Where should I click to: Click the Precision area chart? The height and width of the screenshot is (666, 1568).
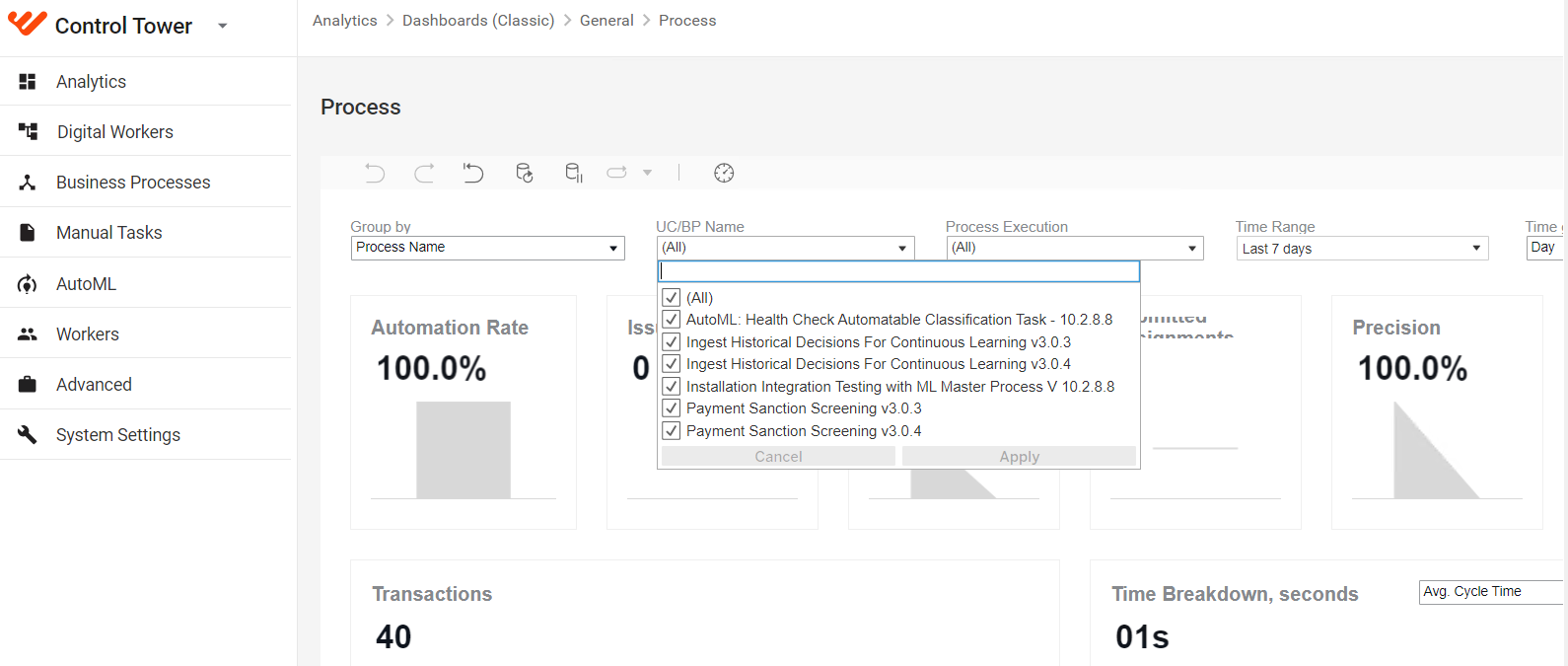click(x=1436, y=450)
